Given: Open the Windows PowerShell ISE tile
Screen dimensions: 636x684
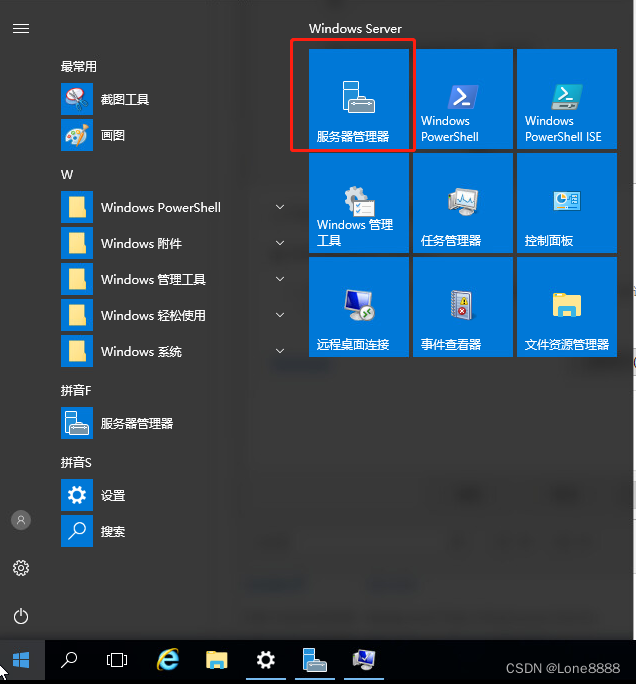Looking at the screenshot, I should (567, 99).
